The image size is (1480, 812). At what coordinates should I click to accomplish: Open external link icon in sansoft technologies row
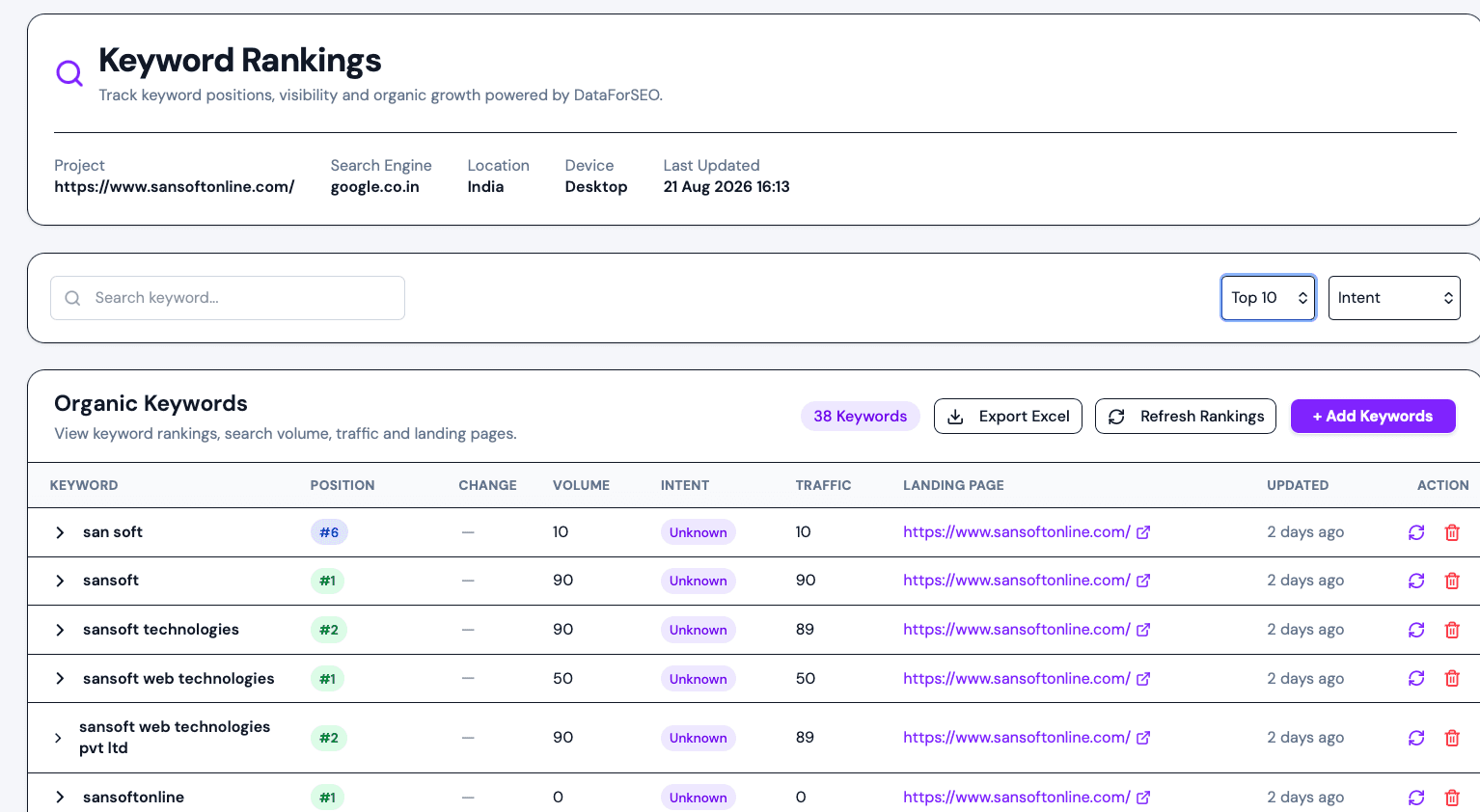click(1143, 630)
